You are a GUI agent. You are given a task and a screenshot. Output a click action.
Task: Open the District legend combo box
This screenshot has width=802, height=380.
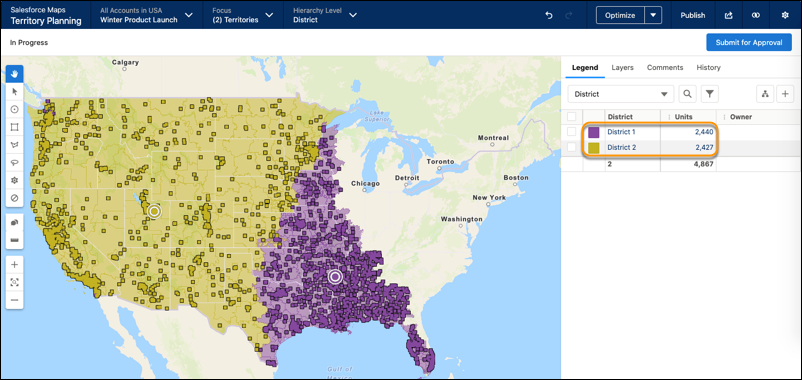pos(621,94)
